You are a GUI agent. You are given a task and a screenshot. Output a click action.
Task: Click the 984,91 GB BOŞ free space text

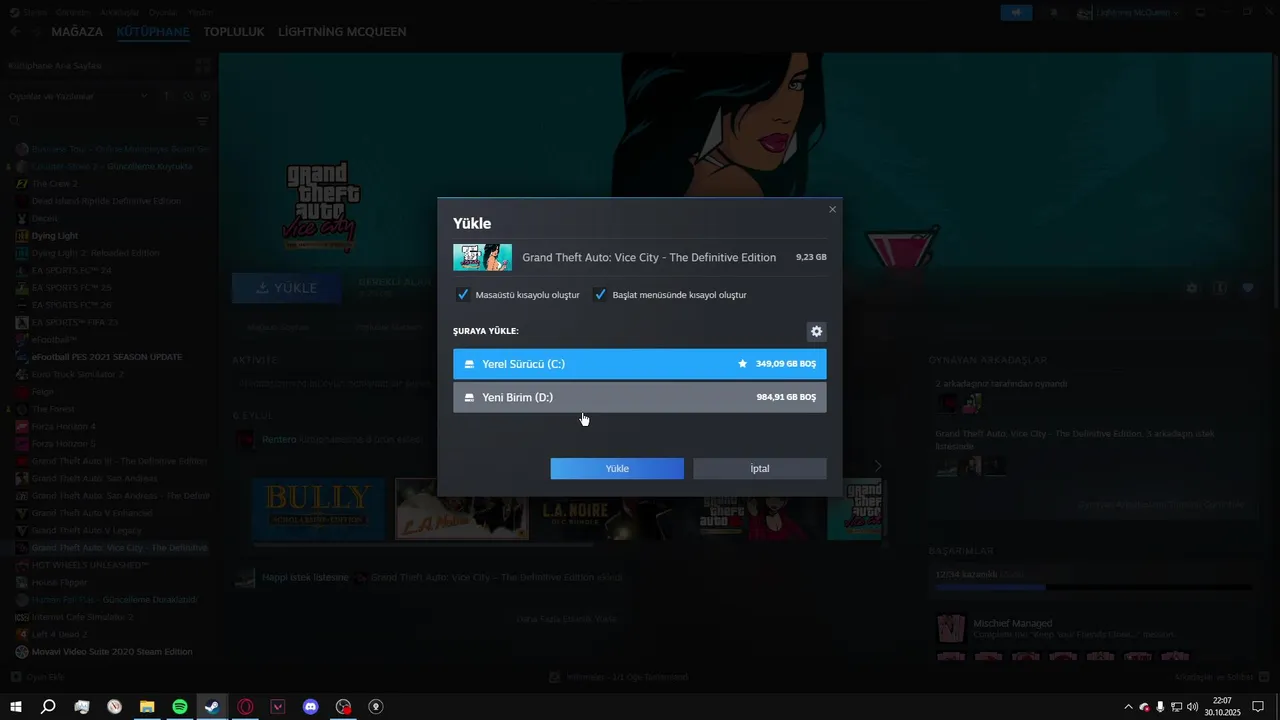786,397
